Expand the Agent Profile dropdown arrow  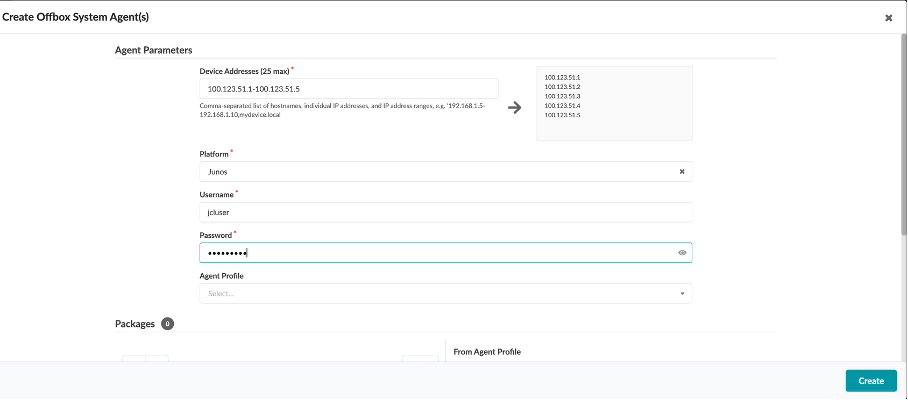682,294
